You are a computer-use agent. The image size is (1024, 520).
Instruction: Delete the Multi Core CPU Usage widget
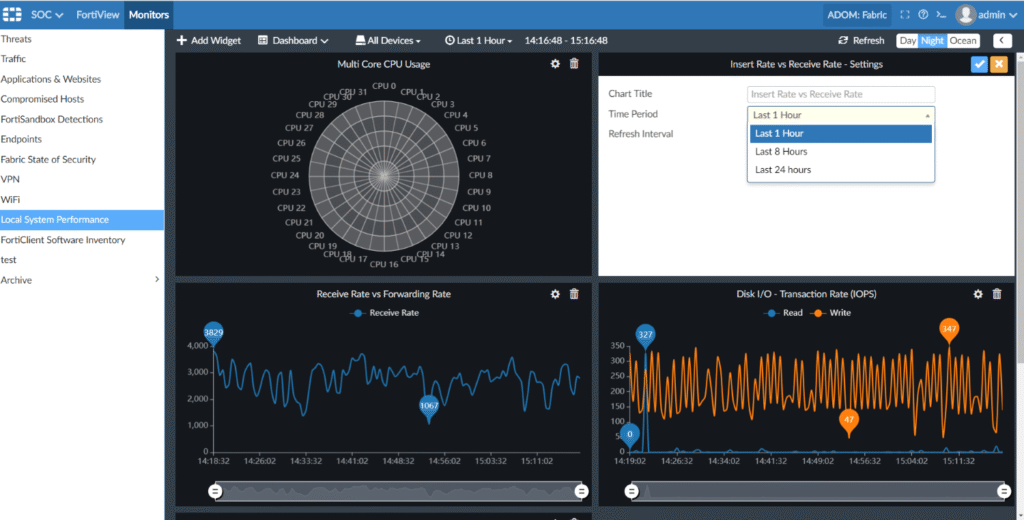point(574,64)
